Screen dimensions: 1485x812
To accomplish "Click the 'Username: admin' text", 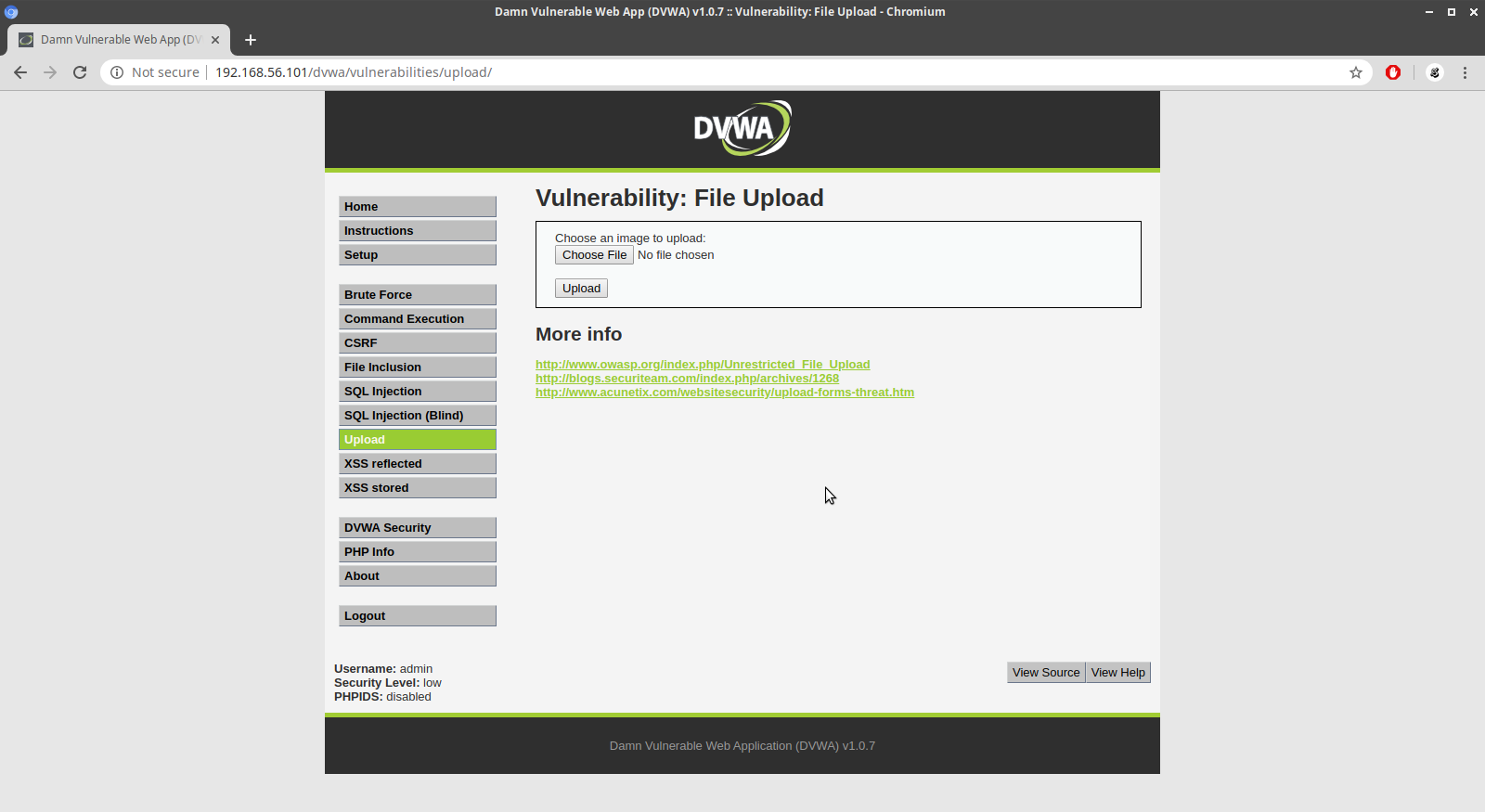I will [x=383, y=669].
